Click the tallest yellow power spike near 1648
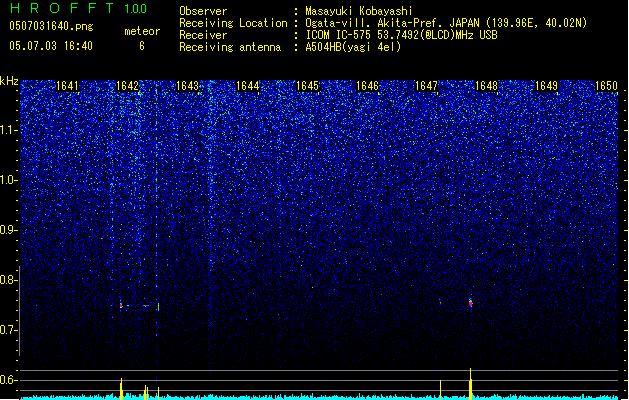The height and width of the screenshot is (400, 629). (471, 383)
